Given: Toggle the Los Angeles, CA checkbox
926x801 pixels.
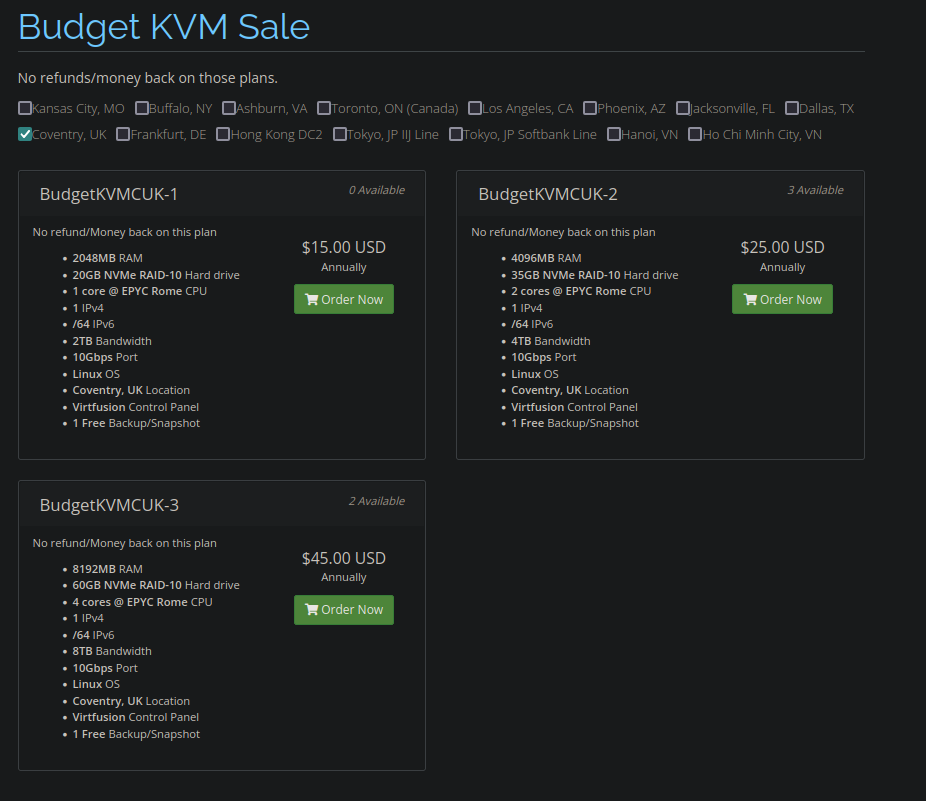Looking at the screenshot, I should (x=475, y=108).
